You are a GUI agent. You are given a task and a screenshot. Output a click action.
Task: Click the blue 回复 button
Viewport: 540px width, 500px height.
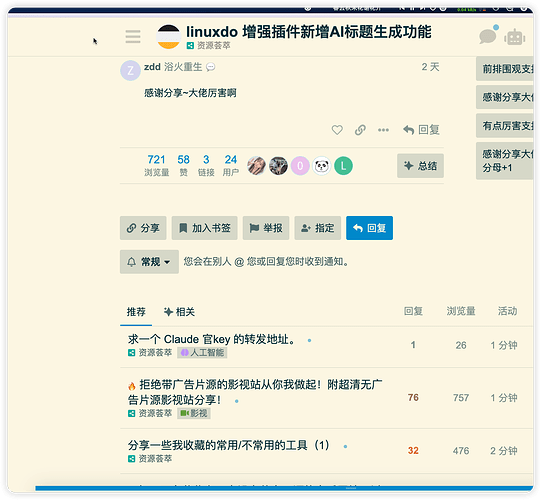(x=370, y=228)
